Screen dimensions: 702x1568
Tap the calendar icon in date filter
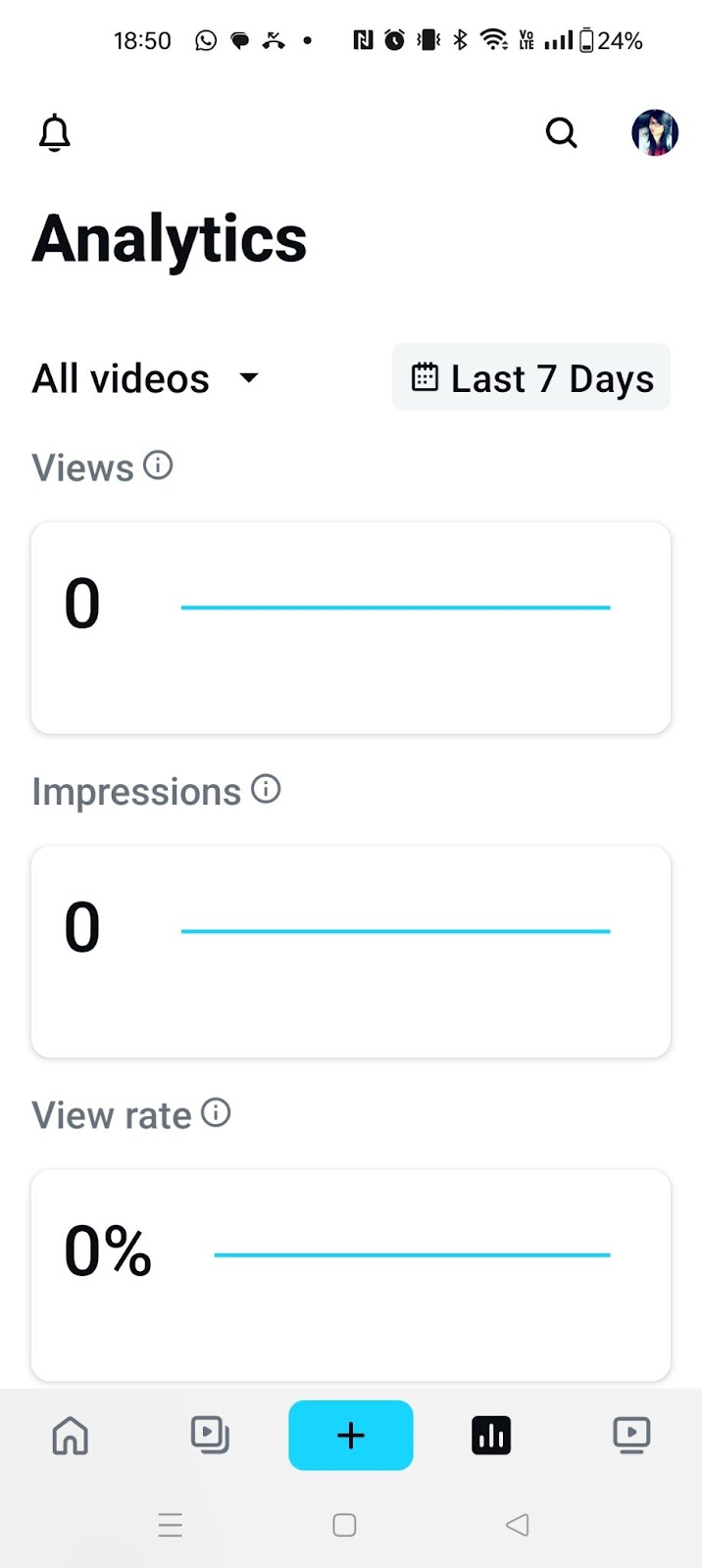(425, 377)
